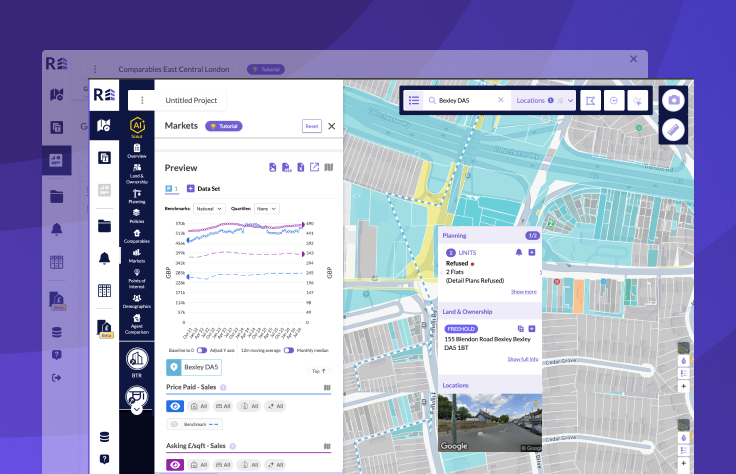Clear the Bexley DA5 search text
Viewport: 736px width, 474px height.
coord(501,100)
